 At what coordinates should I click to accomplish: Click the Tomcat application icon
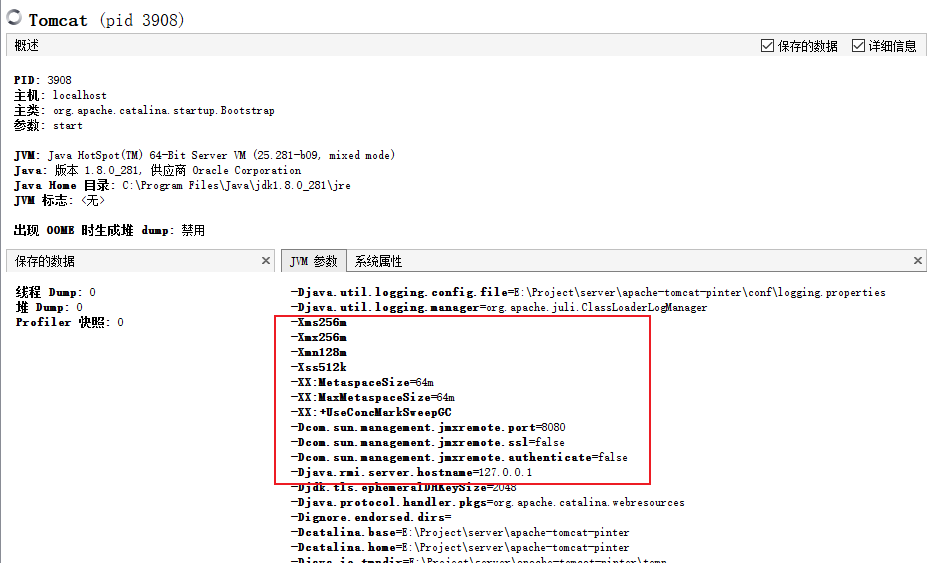14,18
